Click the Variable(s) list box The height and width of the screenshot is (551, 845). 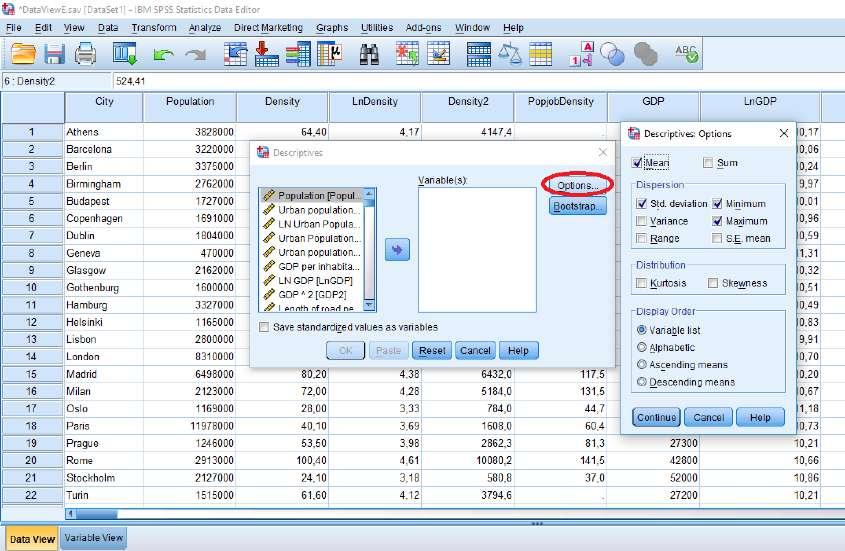click(x=477, y=250)
